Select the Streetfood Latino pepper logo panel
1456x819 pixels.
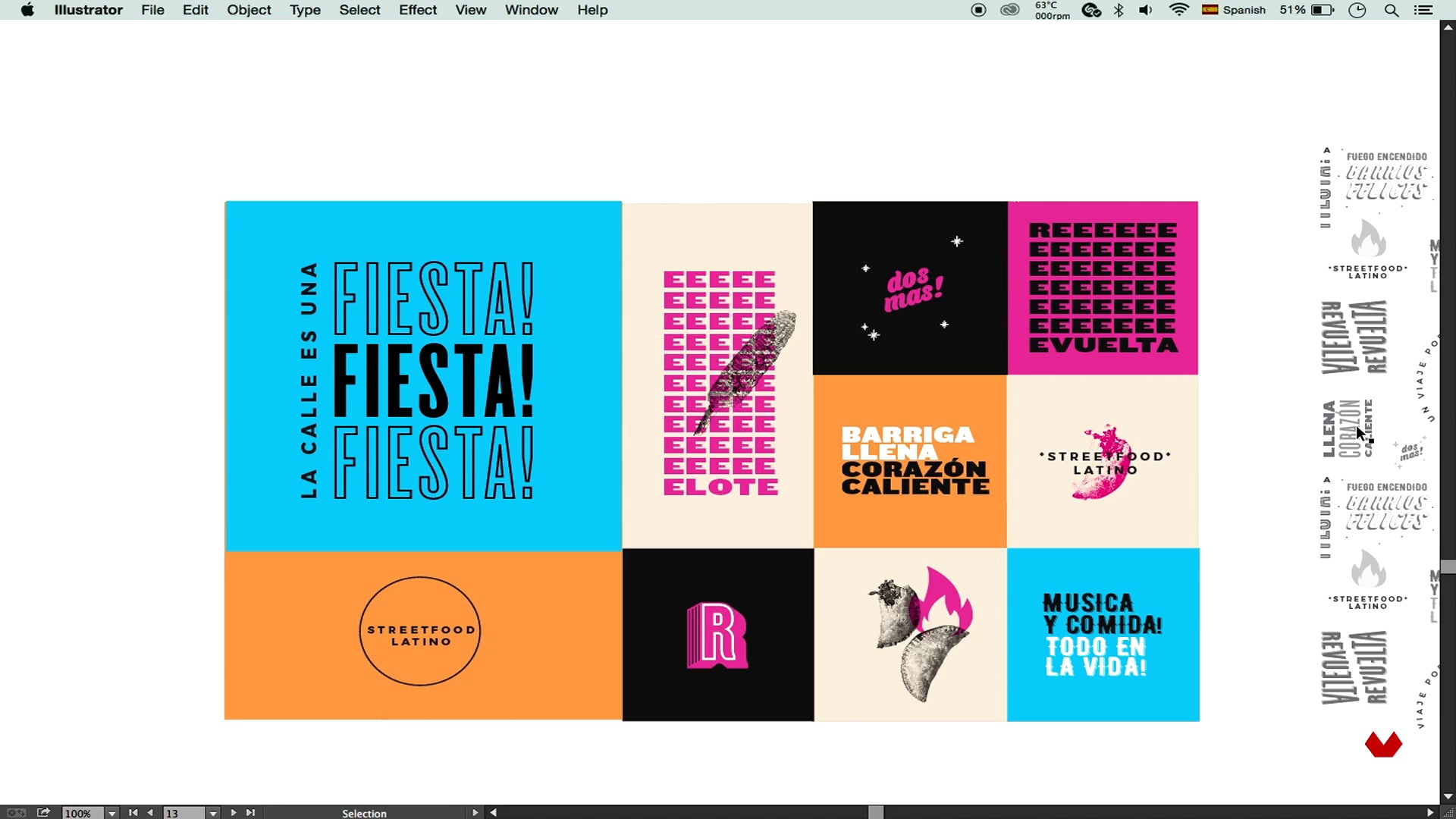point(1103,462)
